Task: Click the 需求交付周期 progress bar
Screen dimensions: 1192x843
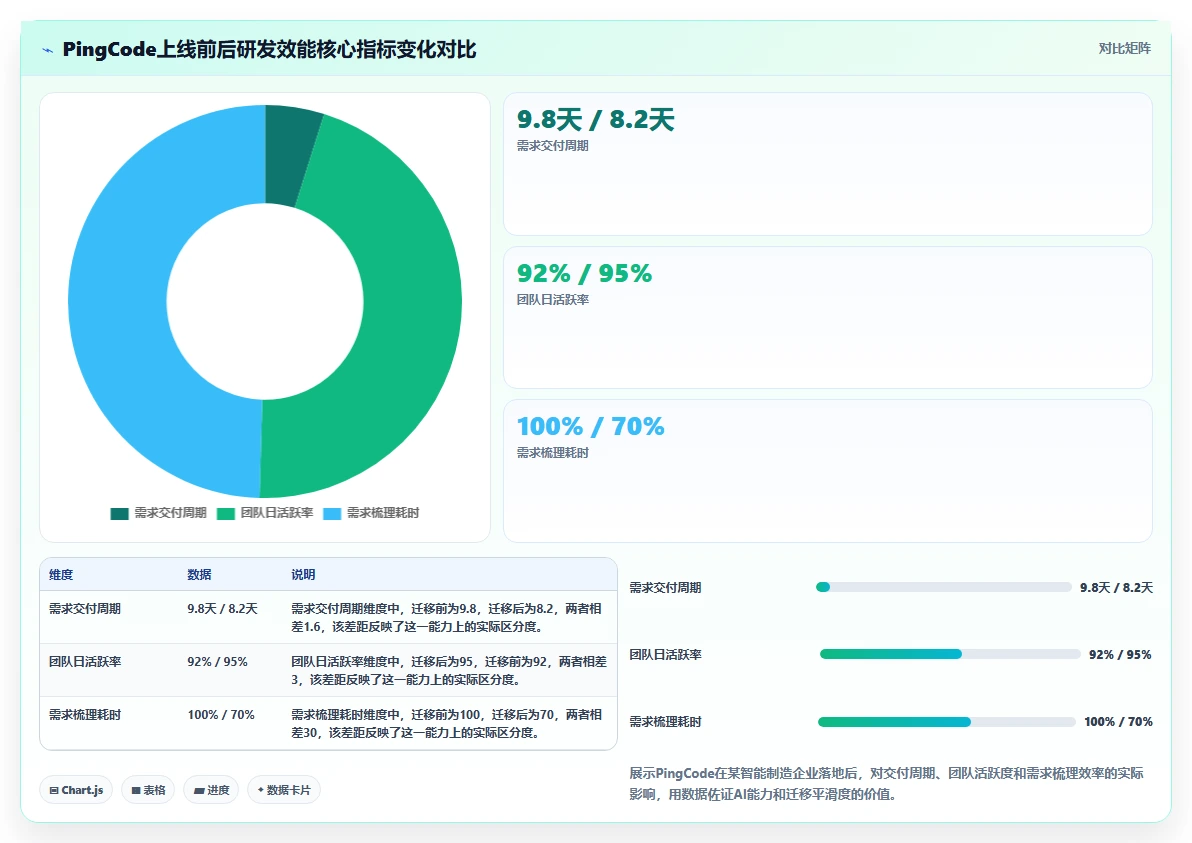Action: (943, 587)
